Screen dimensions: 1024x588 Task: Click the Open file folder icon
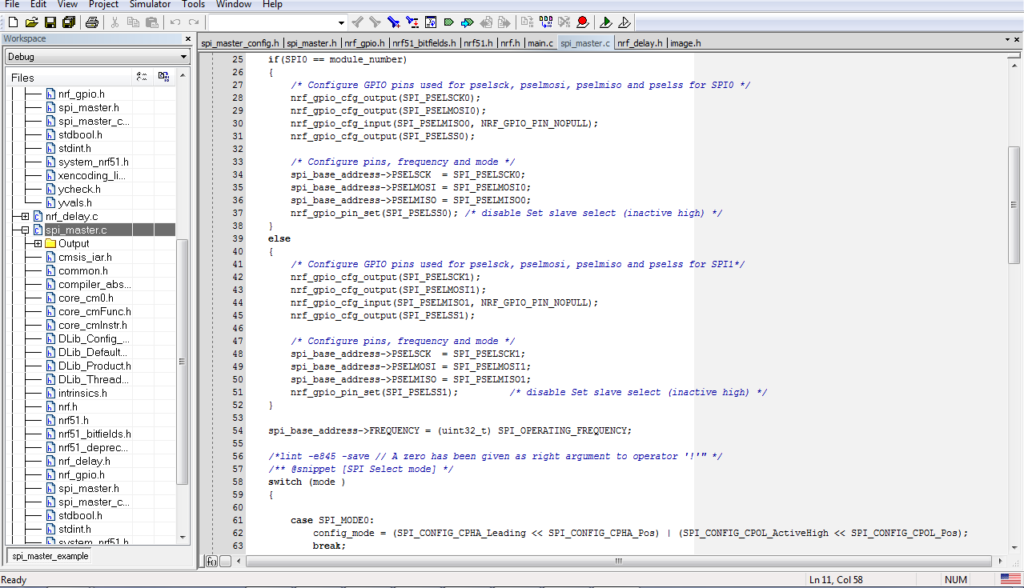click(31, 22)
